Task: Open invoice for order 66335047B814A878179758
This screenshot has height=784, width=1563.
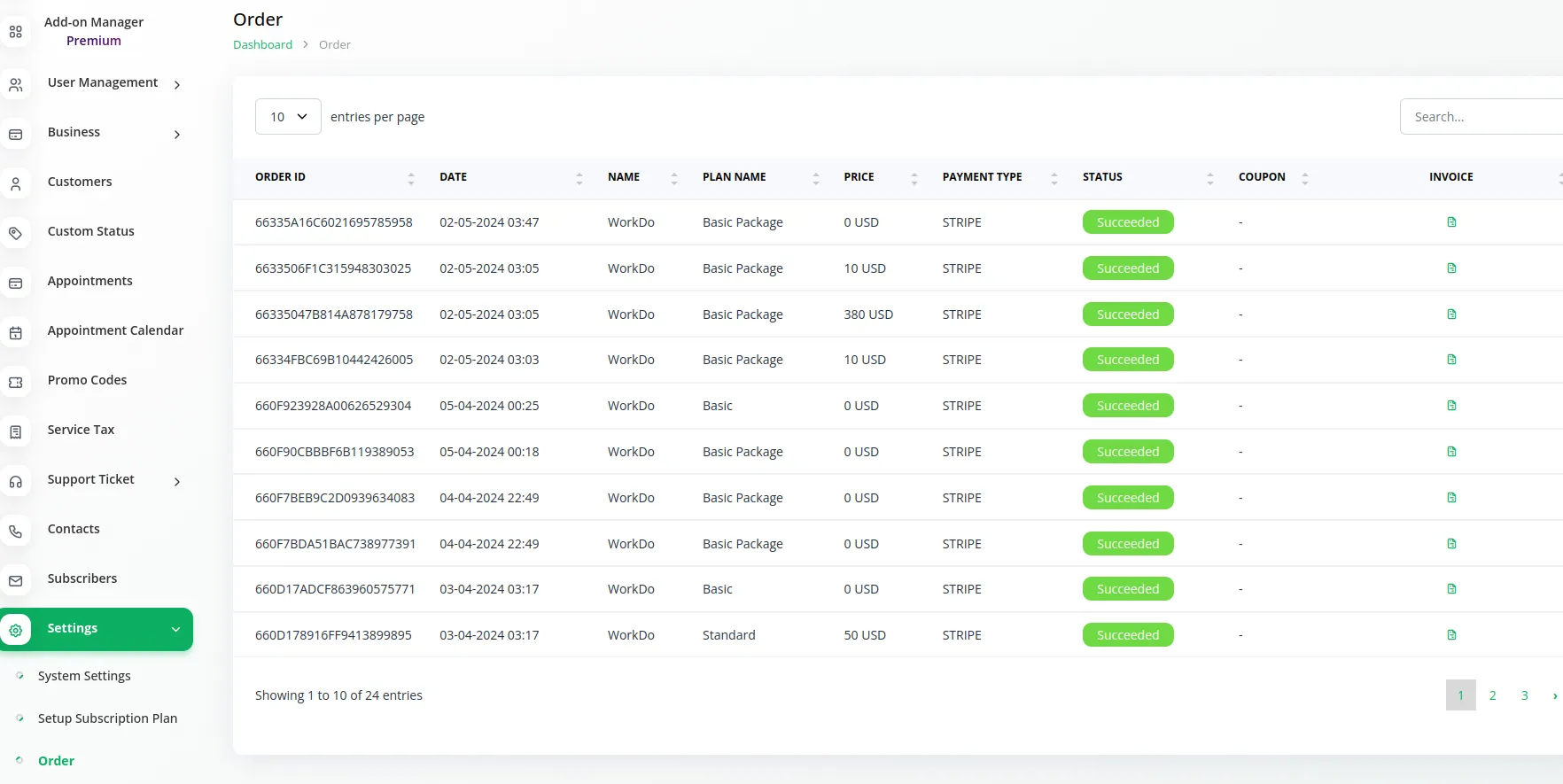Action: [x=1451, y=314]
